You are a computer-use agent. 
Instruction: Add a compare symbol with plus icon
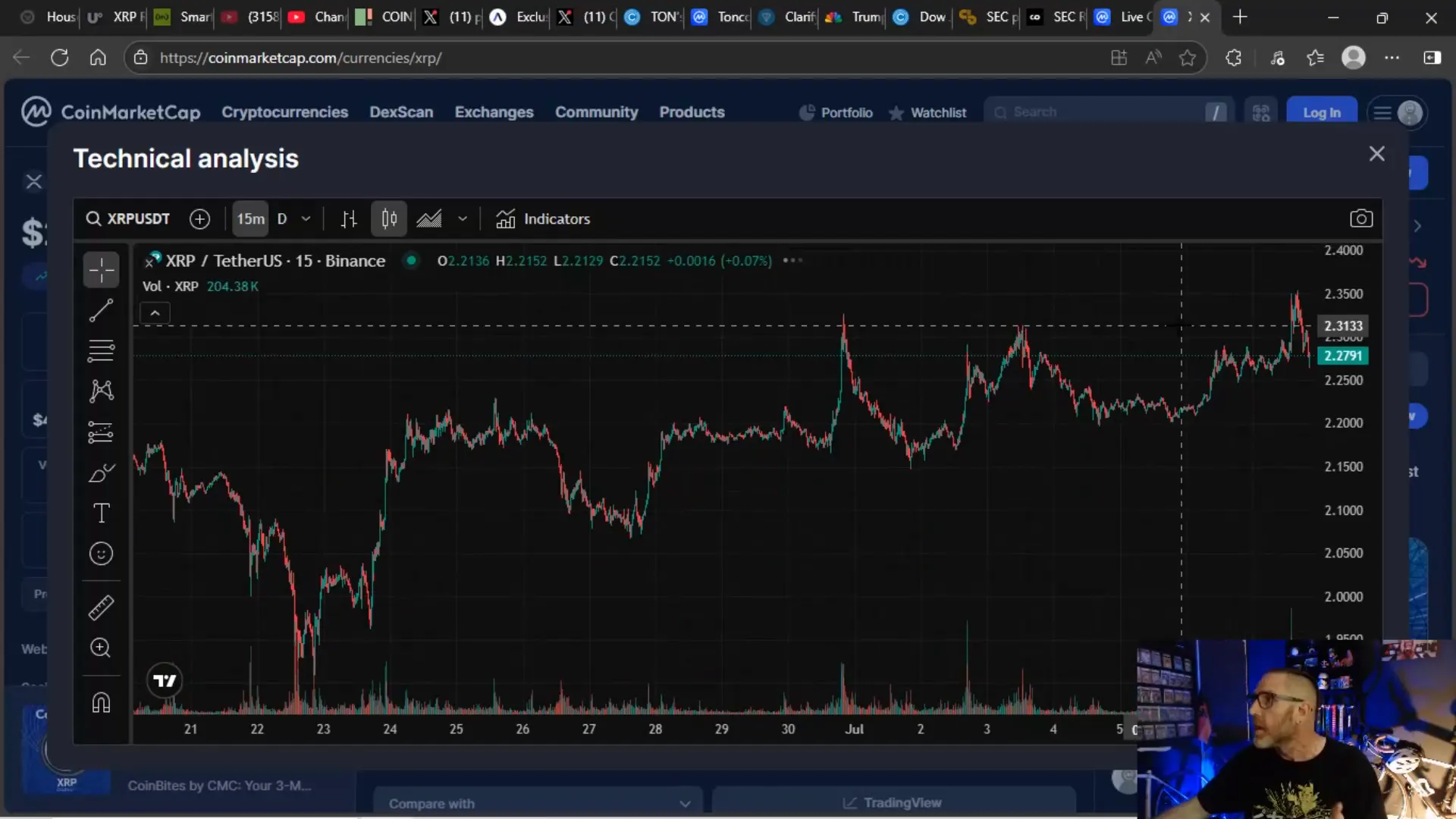pyautogui.click(x=199, y=219)
